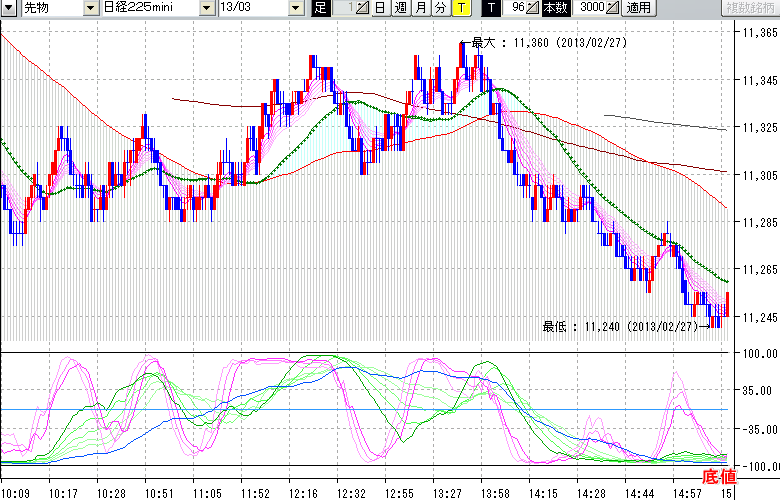Open the 先物 product type dropdown
The width and height of the screenshot is (780, 500).
91,8
